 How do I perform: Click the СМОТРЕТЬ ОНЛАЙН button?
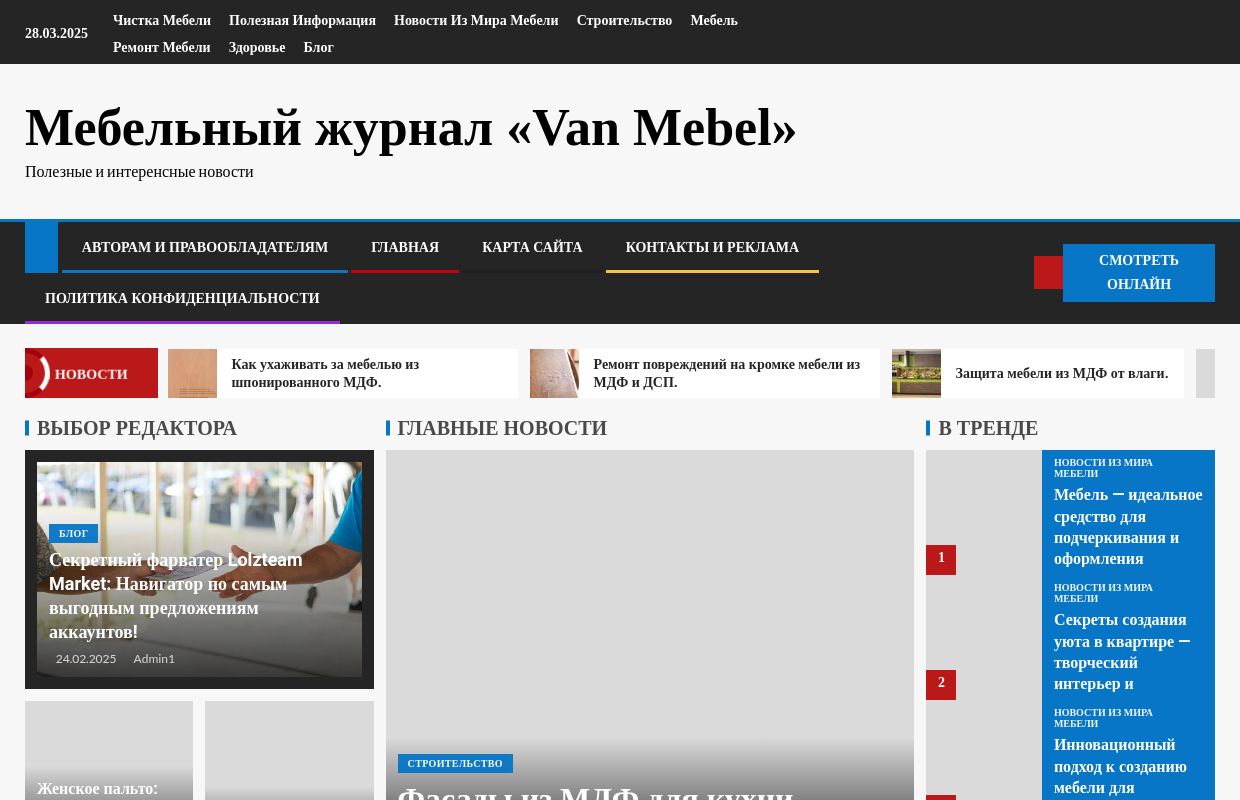tap(1139, 272)
